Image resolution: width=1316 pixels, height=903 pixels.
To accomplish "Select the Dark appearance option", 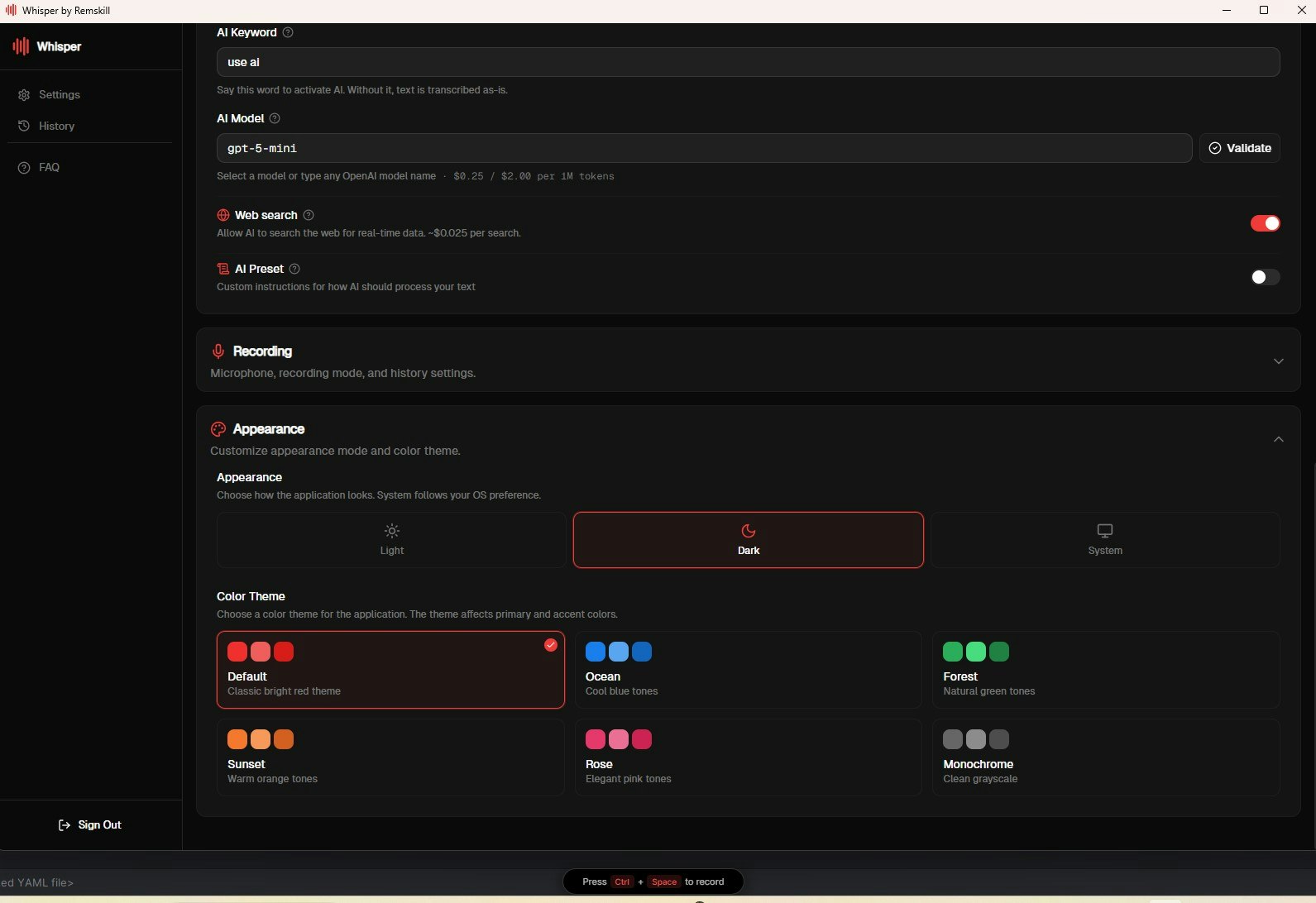I will pyautogui.click(x=749, y=540).
